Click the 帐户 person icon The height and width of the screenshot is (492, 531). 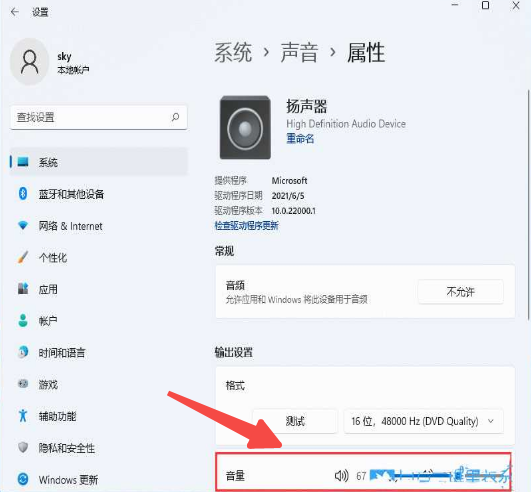point(23,320)
